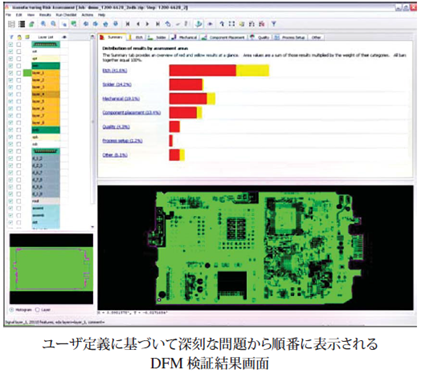
Task: Go to next result arrow icon
Action: [x=147, y=24]
